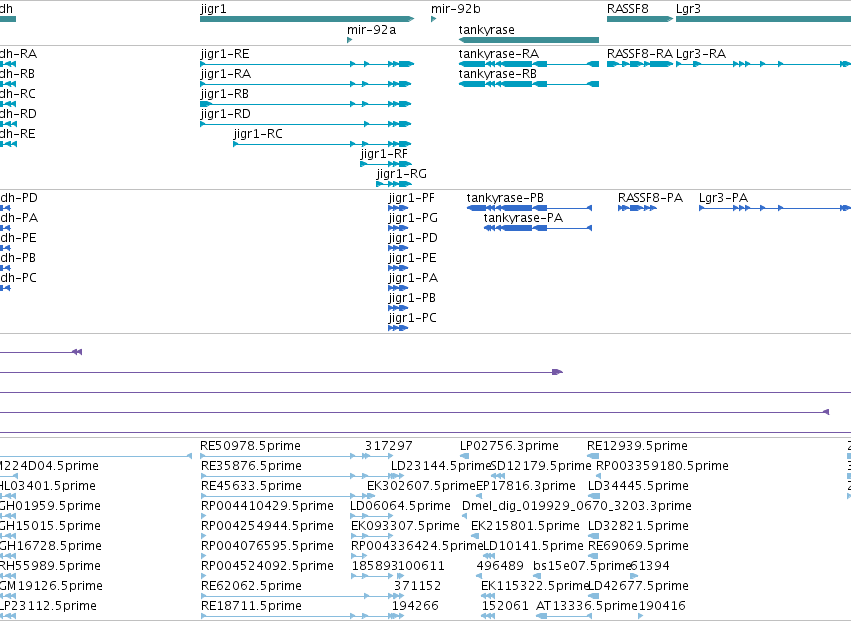This screenshot has width=851, height=621.
Task: Click the LD42677.5prime EST label
Action: (x=638, y=586)
